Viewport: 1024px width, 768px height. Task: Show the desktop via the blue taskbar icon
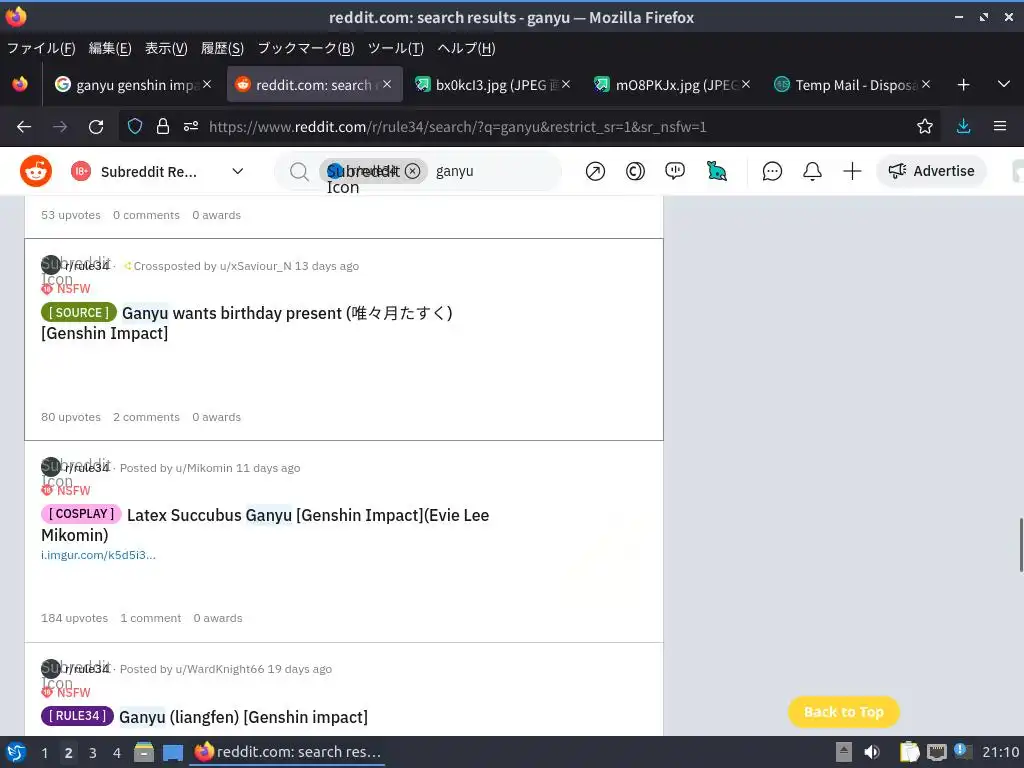pyautogui.click(x=172, y=753)
